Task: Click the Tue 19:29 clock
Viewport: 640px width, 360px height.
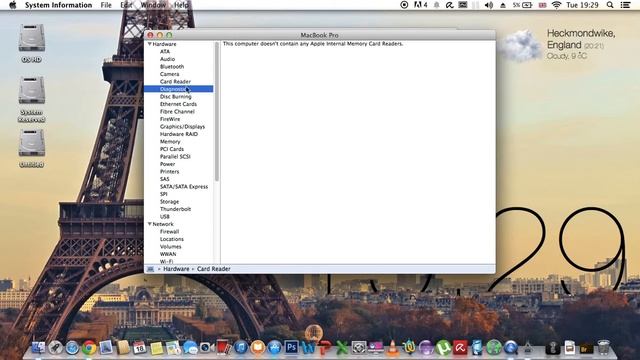Action: [582, 5]
